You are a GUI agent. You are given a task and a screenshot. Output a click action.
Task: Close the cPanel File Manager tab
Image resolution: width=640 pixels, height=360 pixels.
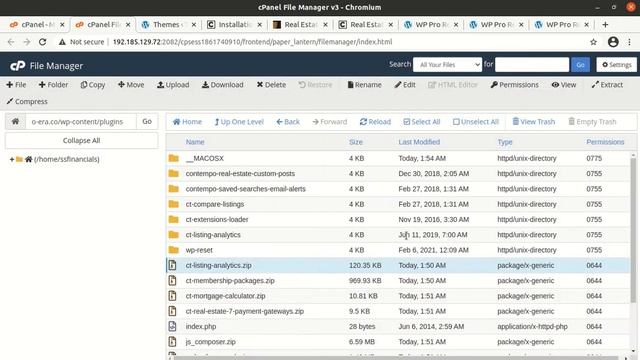128,25
